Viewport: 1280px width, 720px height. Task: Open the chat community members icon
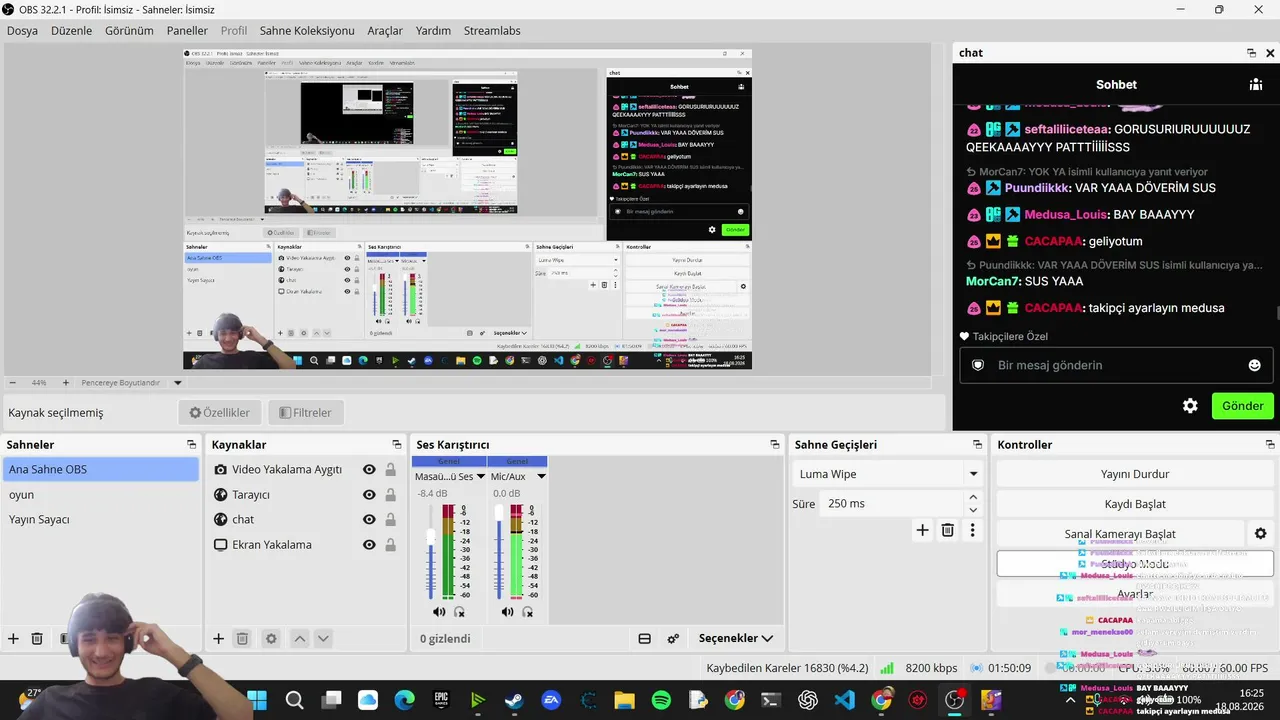pos(1256,85)
